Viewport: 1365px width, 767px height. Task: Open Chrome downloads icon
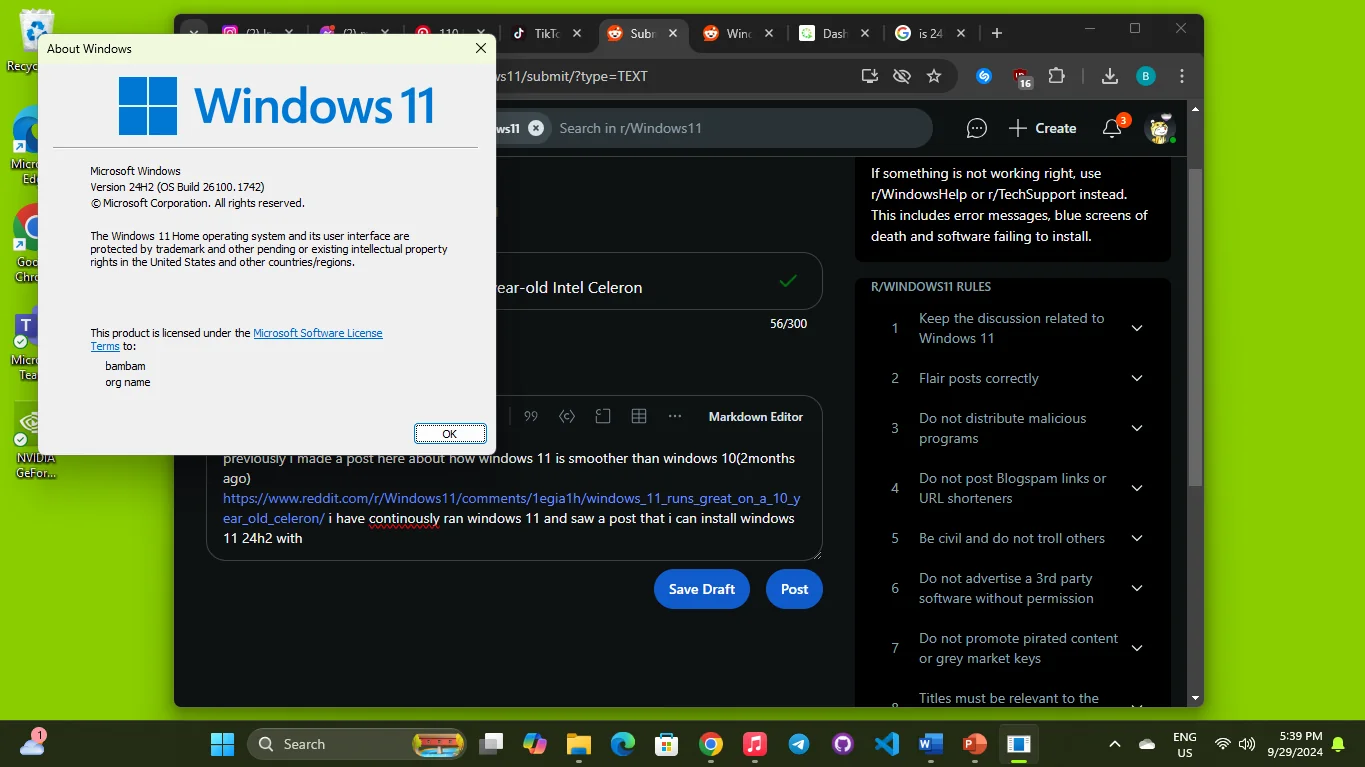click(x=1109, y=76)
